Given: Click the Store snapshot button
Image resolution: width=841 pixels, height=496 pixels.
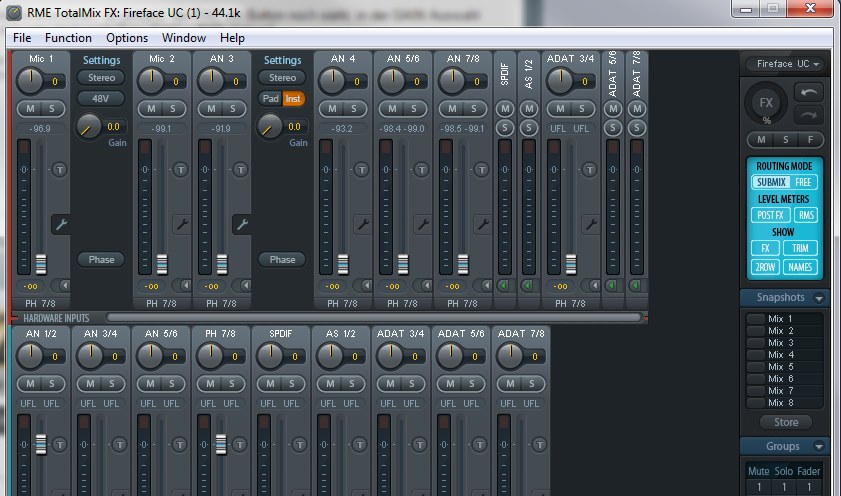Looking at the screenshot, I should click(x=786, y=423).
